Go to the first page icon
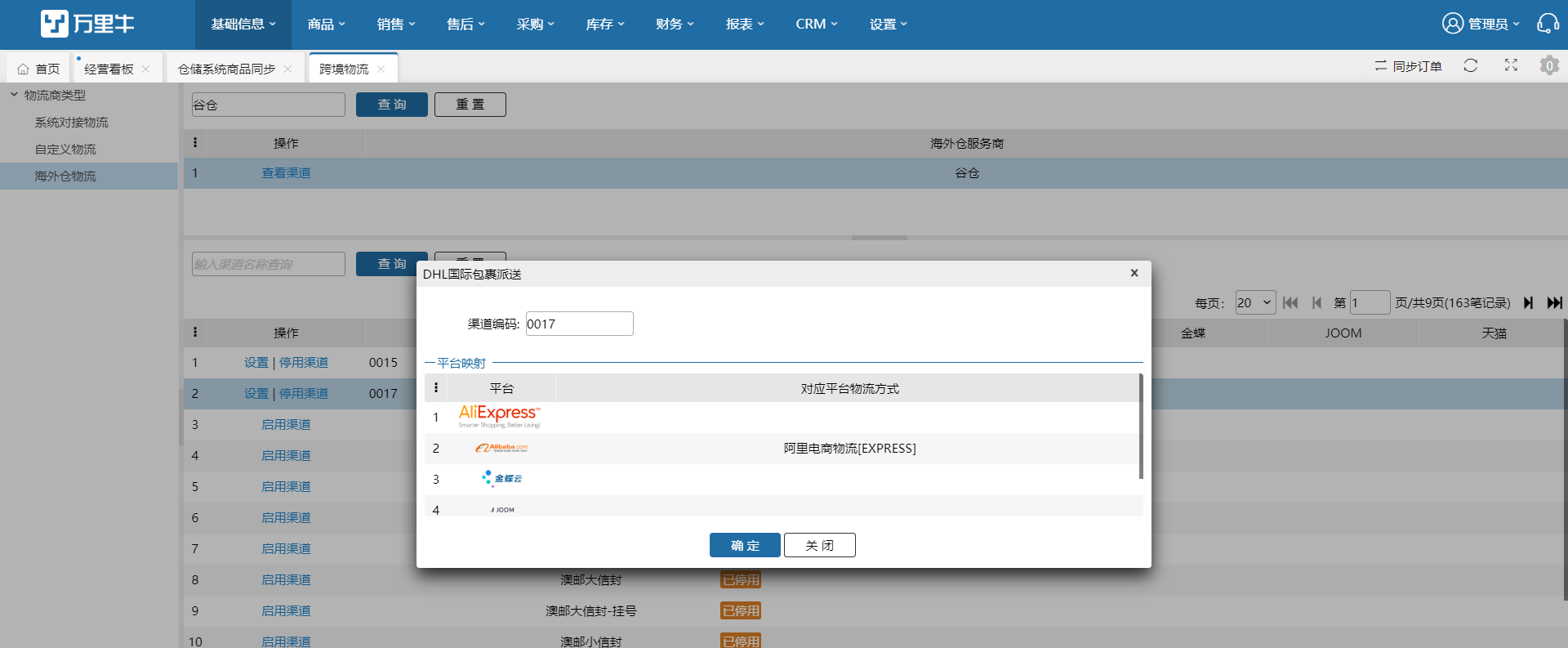 click(x=1290, y=302)
